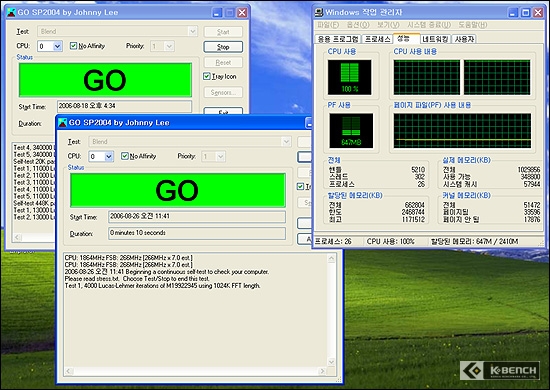Screen dimensions: 550x390
Task: Click back log row 'Test 4, 340000'
Action: 34,147
